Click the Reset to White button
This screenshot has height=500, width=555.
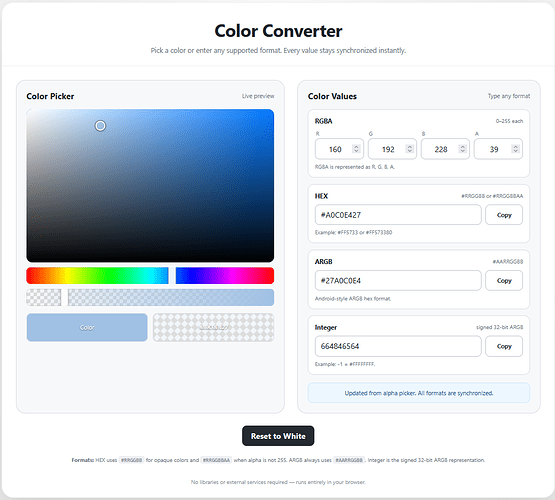point(278,436)
